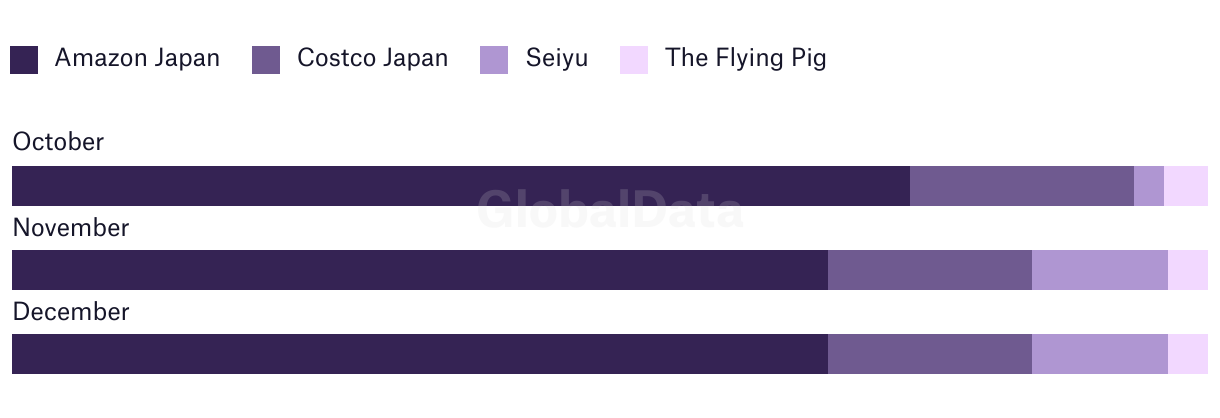Click The Flying Pig legend swatch
Screen dimensions: 1220x418
click(x=634, y=60)
